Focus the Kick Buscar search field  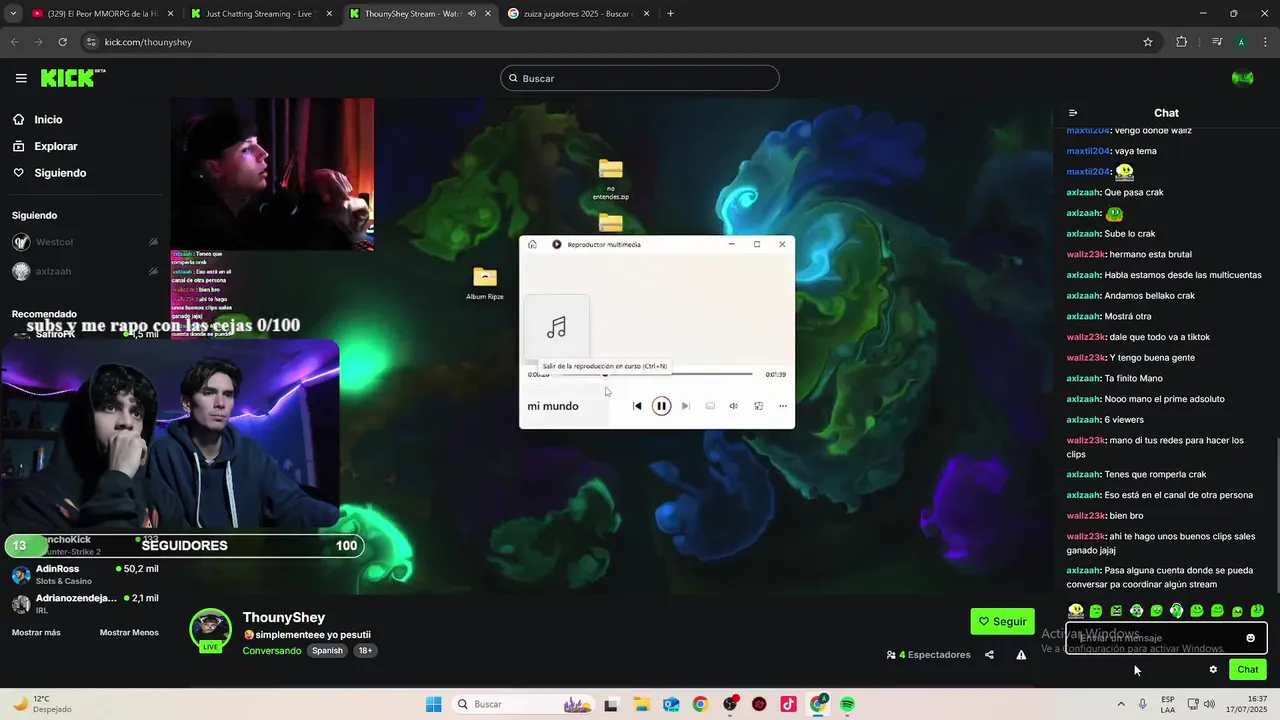click(x=640, y=78)
